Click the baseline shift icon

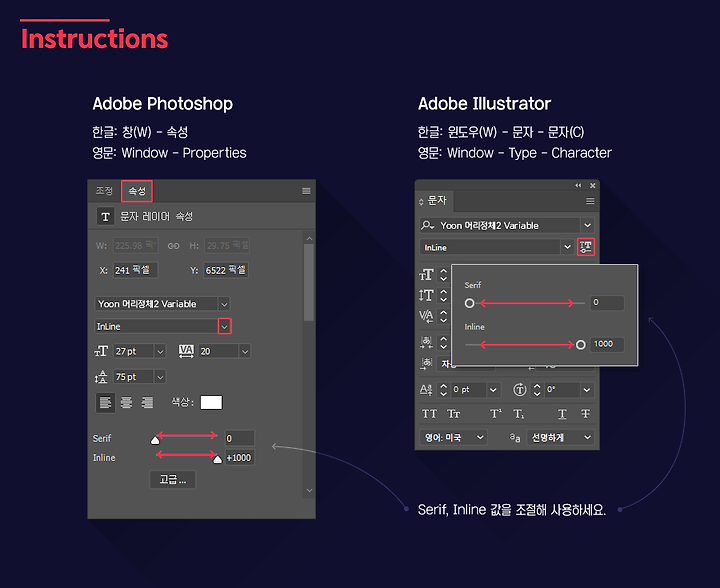[x=426, y=390]
